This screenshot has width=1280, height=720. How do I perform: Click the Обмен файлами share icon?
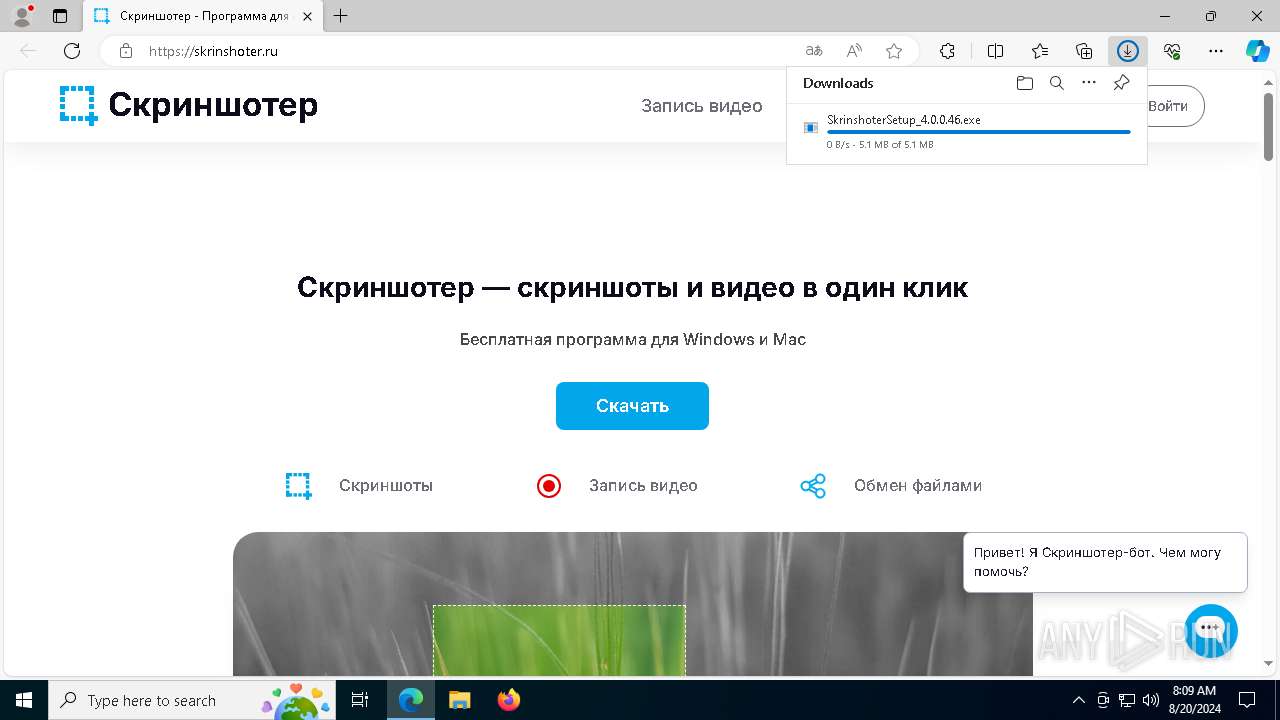(813, 486)
